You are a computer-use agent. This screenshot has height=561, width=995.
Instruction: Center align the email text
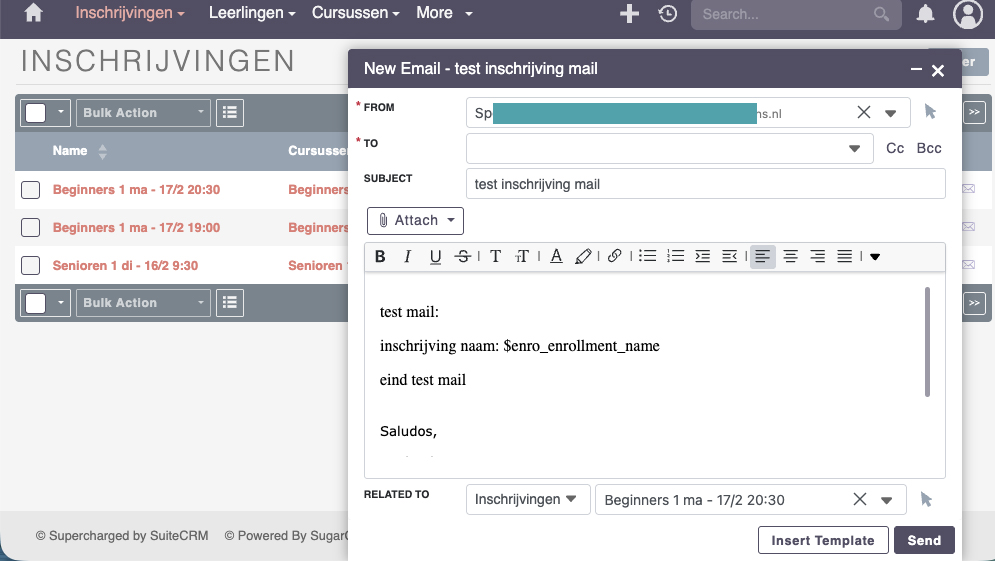[x=790, y=257]
